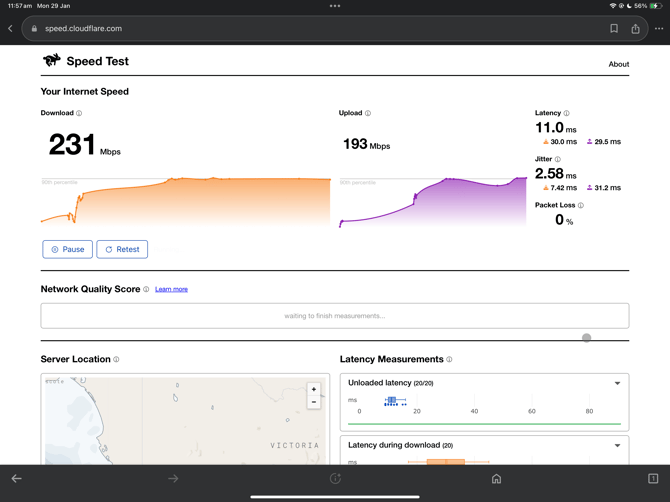The image size is (670, 502).
Task: Pause the speed test
Action: coord(68,249)
